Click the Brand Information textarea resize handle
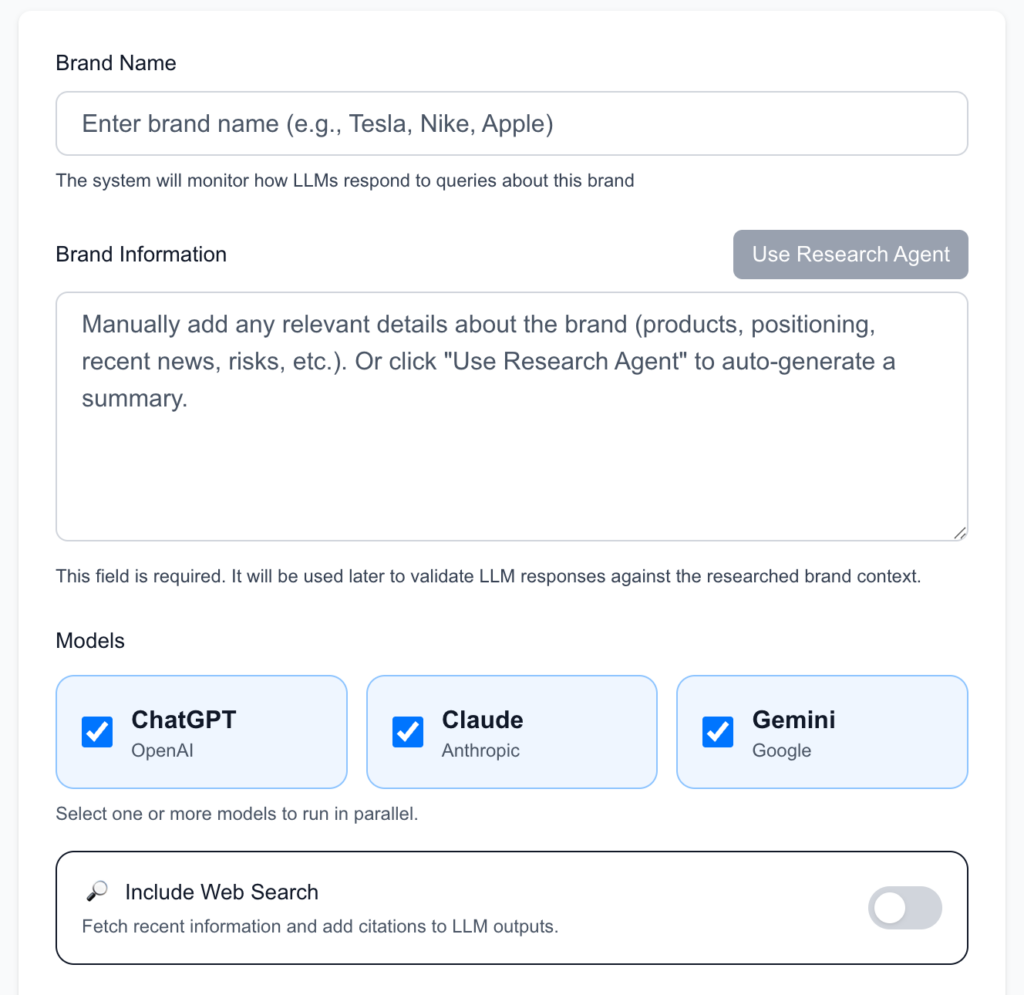Image resolution: width=1024 pixels, height=995 pixels. point(960,534)
